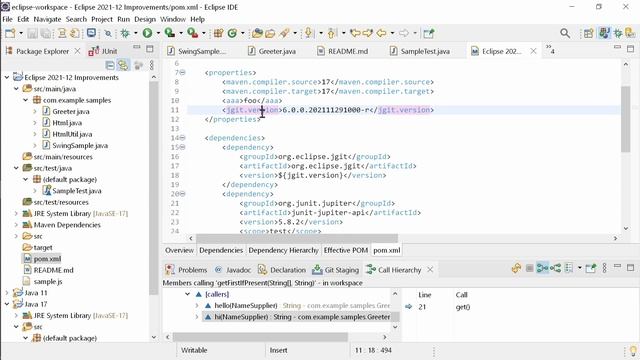Expand the Greeter.java tree node

point(35,111)
